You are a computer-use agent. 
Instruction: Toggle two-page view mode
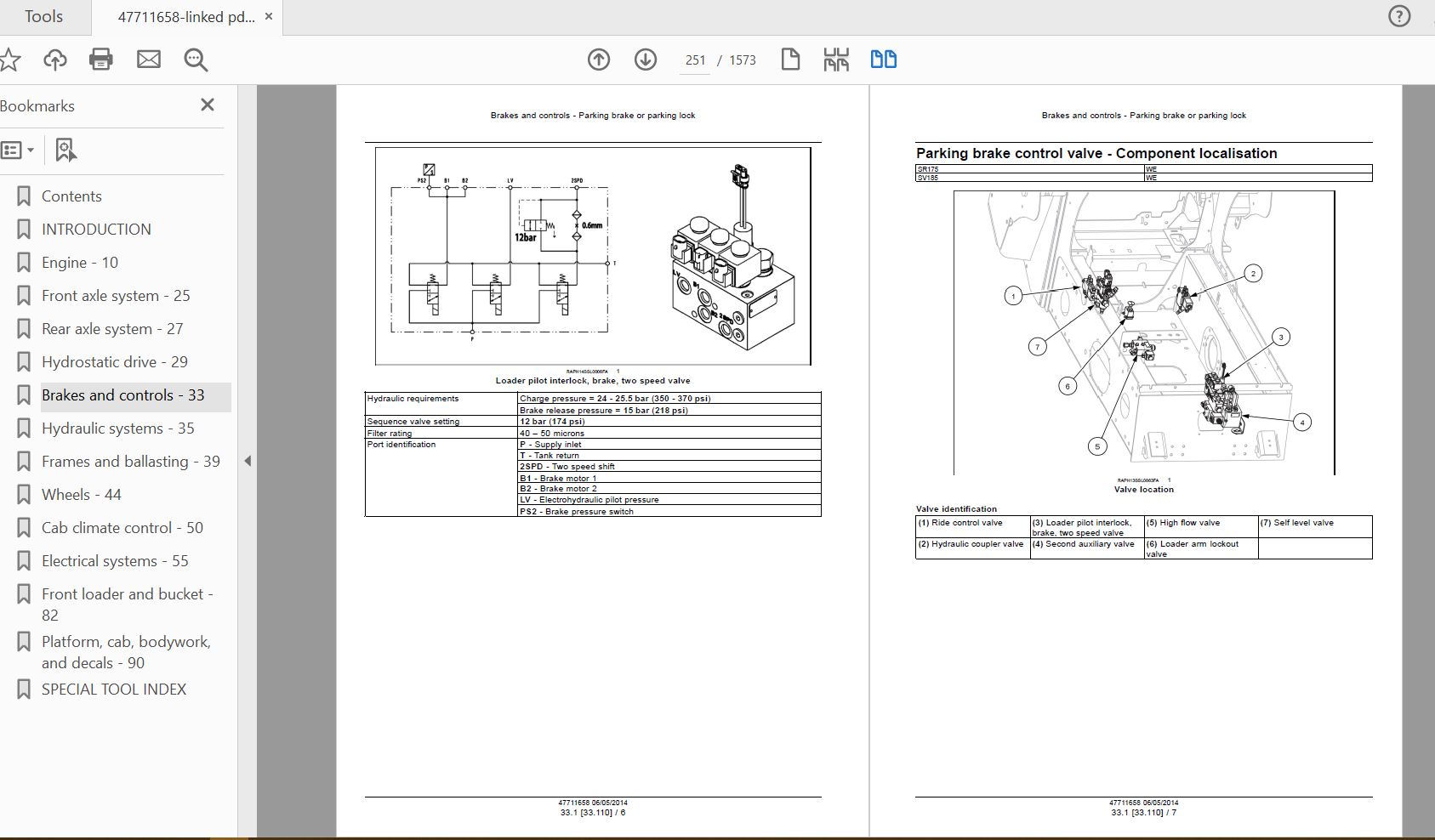coord(883,60)
